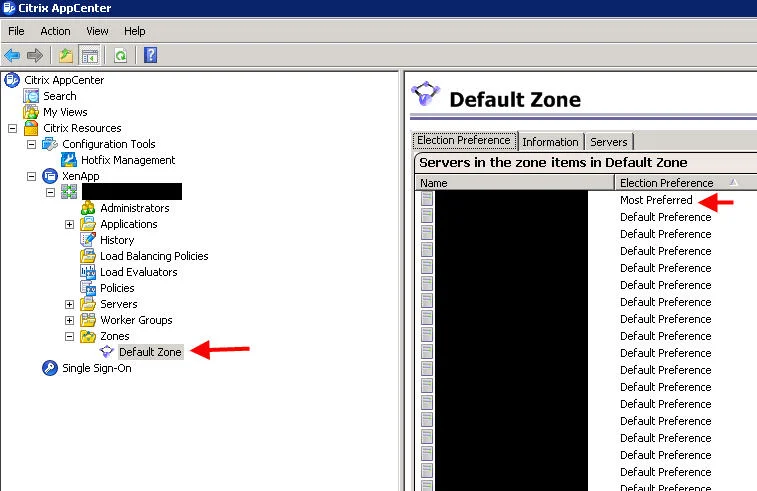Collapse the Zones folder
The image size is (757, 491).
[x=70, y=337]
